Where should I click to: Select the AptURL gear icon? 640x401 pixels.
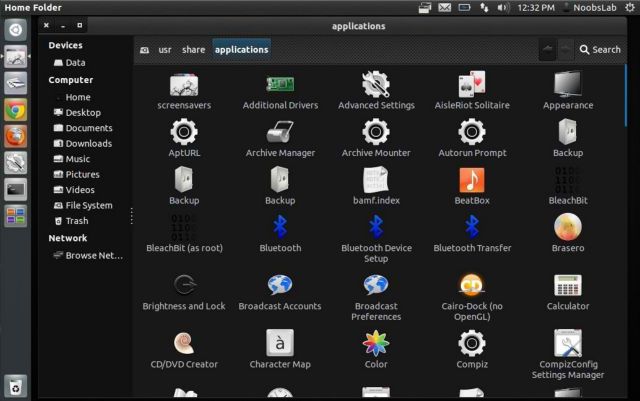[184, 131]
